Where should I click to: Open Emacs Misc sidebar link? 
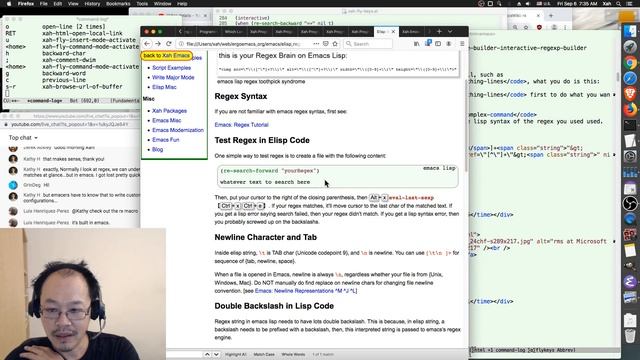(167, 120)
